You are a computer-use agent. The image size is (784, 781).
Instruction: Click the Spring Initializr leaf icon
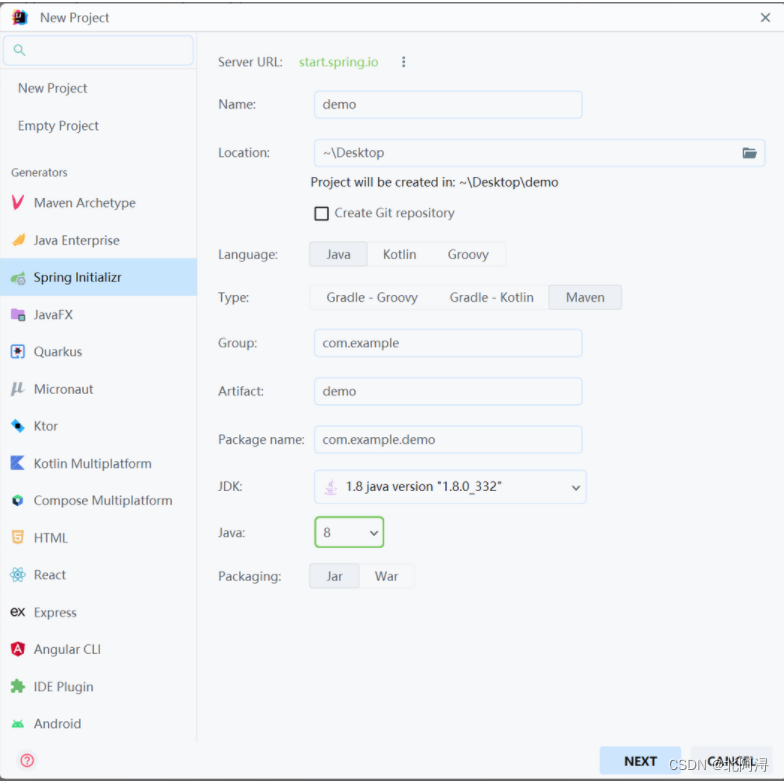click(x=18, y=278)
